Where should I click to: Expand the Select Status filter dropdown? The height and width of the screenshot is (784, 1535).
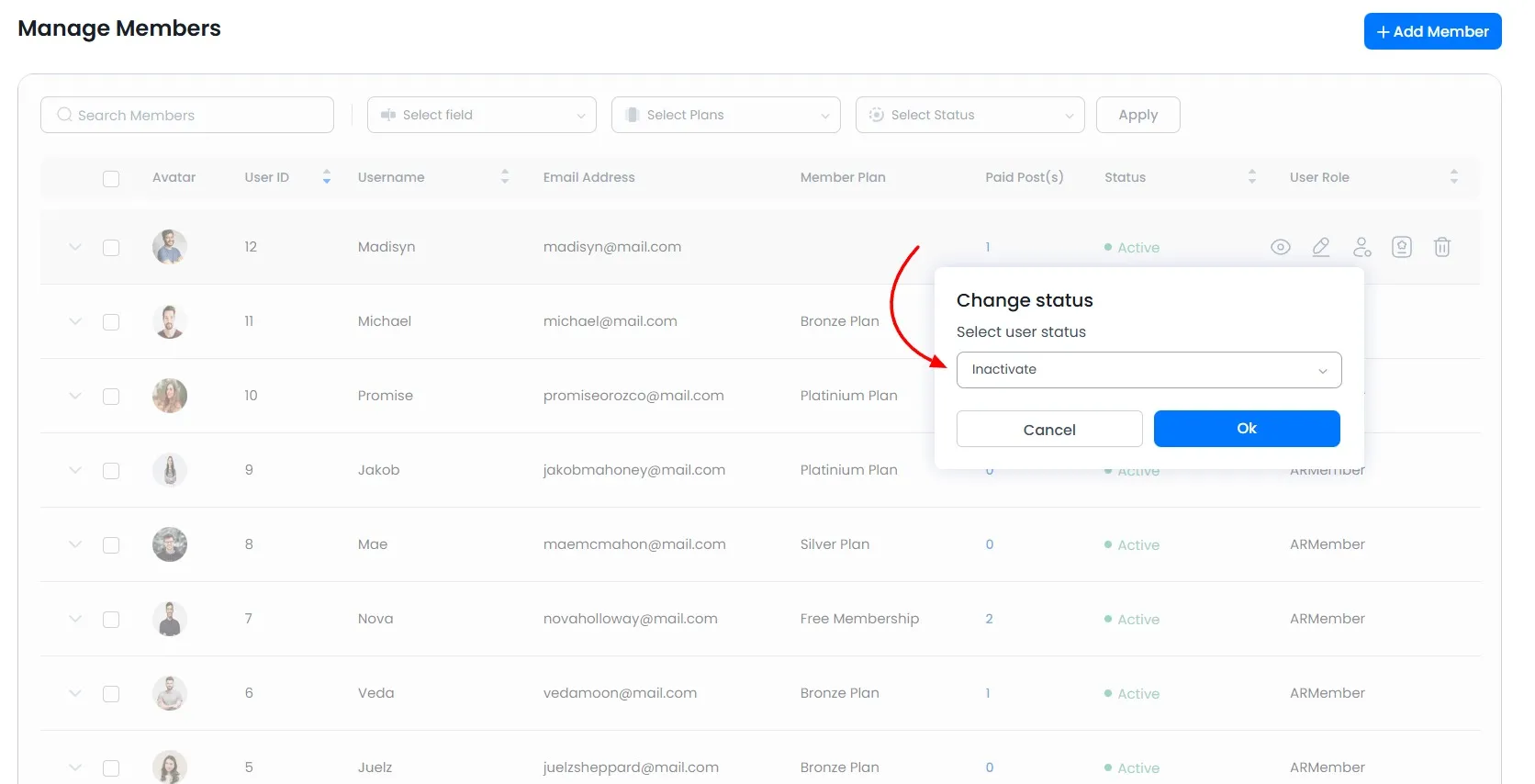tap(969, 115)
